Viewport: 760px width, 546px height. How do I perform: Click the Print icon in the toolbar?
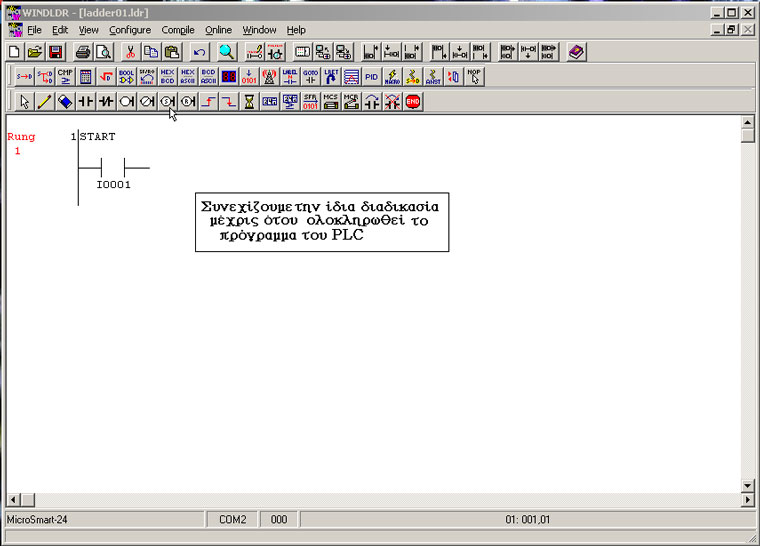(x=83, y=52)
